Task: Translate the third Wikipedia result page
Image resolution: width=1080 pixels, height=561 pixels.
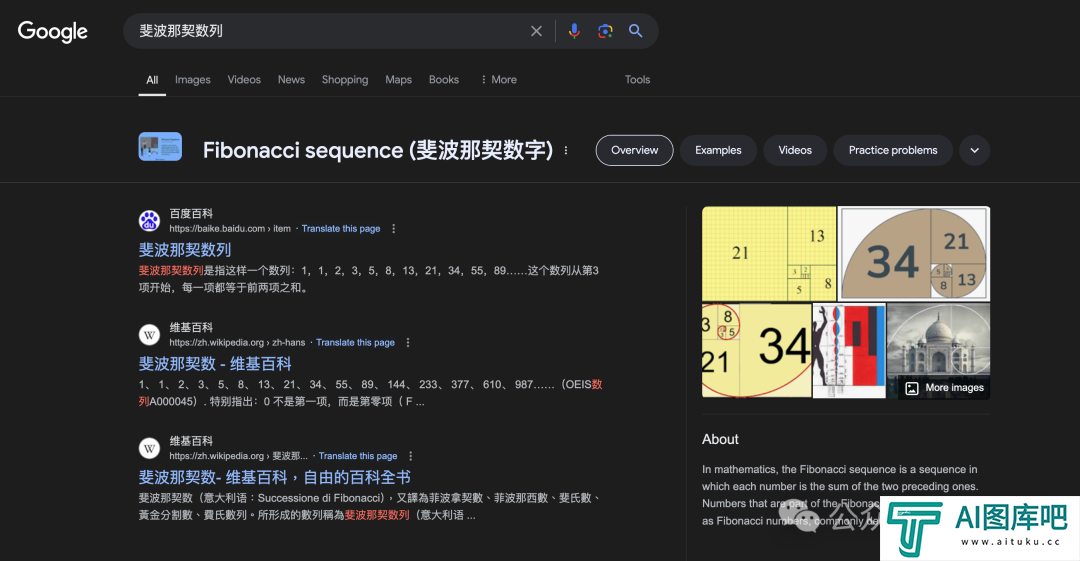Action: 358,456
